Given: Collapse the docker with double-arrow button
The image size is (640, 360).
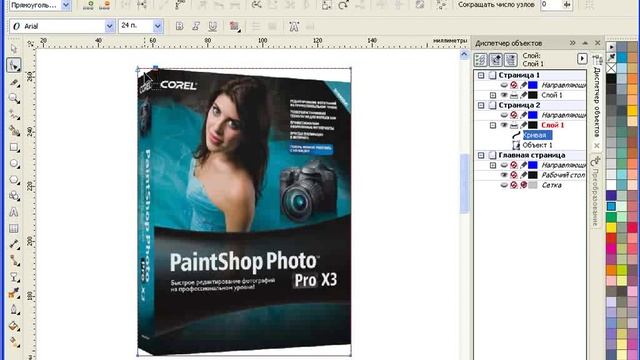Looking at the screenshot, I should coord(572,43).
